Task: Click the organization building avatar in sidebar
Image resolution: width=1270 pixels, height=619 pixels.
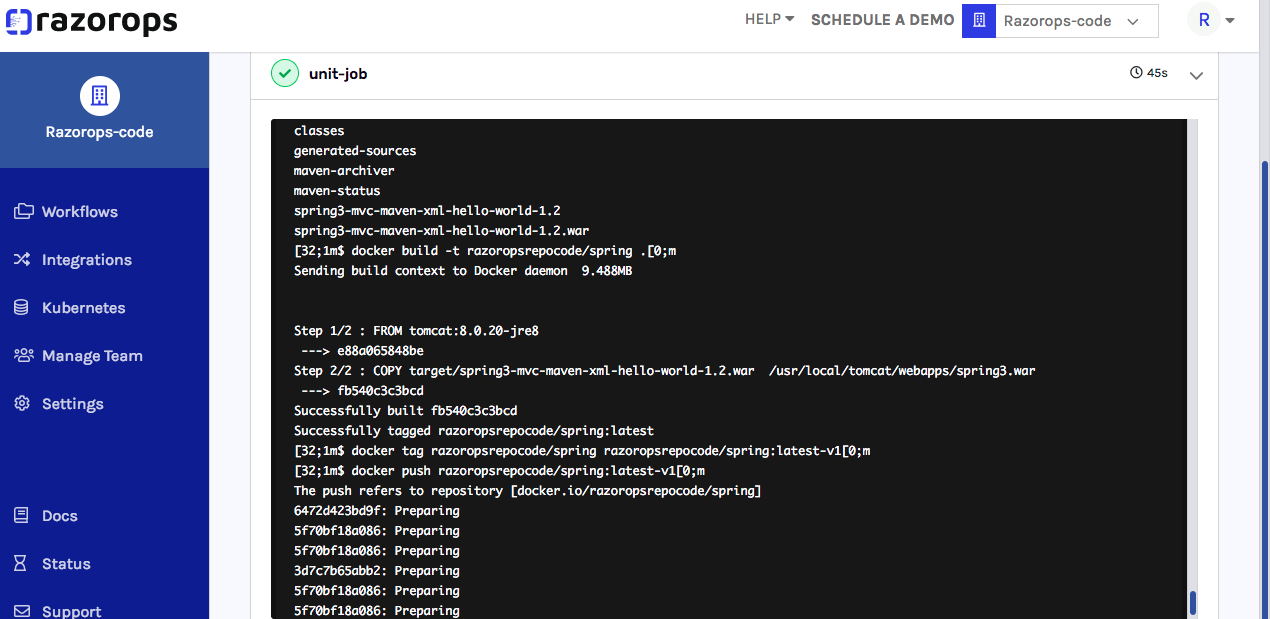Action: click(x=100, y=96)
